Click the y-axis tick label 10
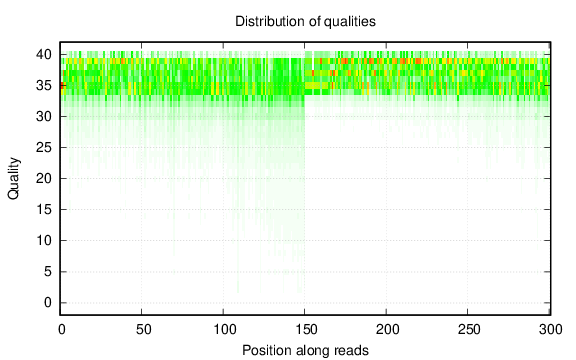576x360 pixels. [x=44, y=241]
